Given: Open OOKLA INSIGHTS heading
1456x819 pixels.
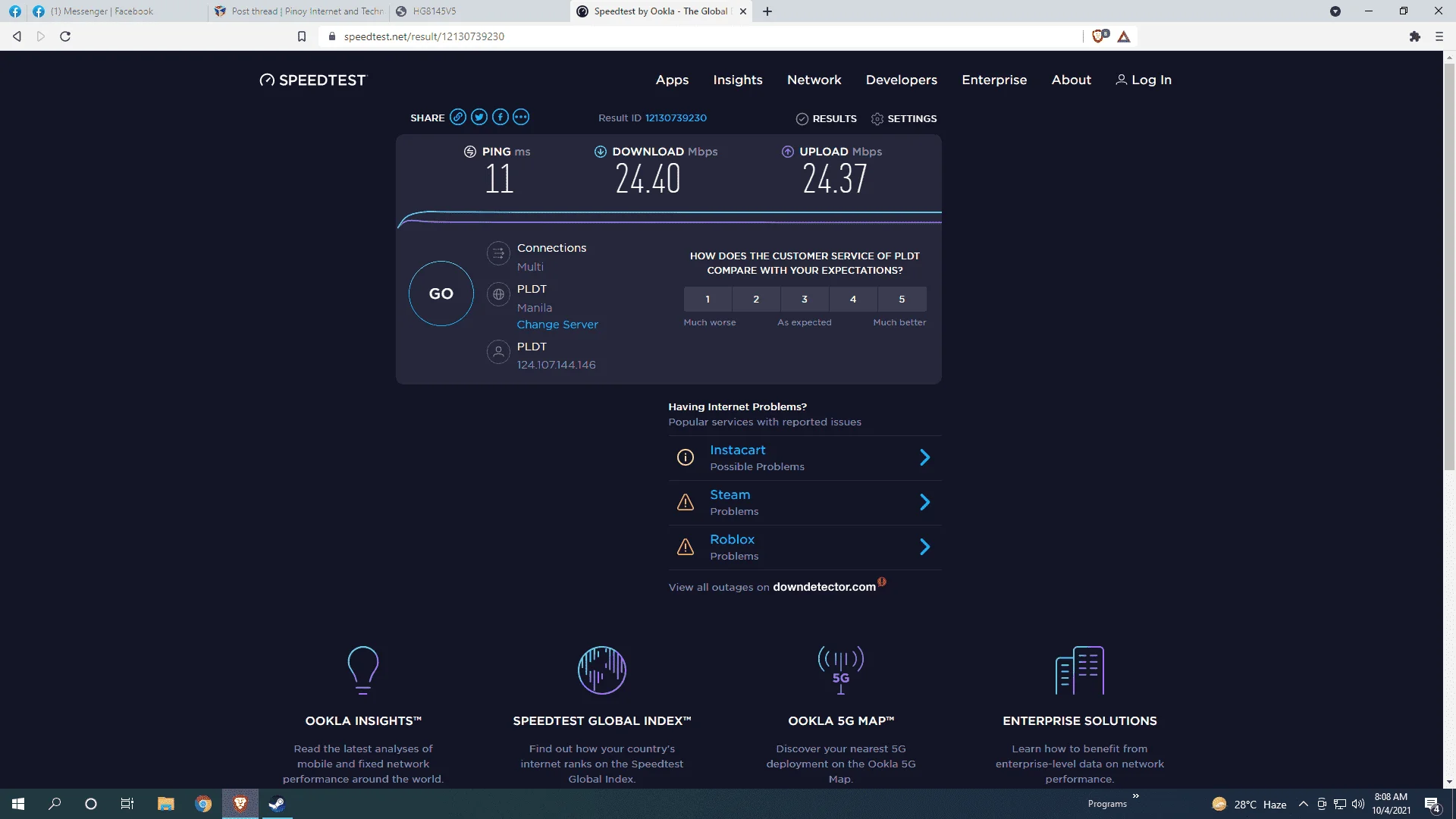Looking at the screenshot, I should [x=363, y=721].
